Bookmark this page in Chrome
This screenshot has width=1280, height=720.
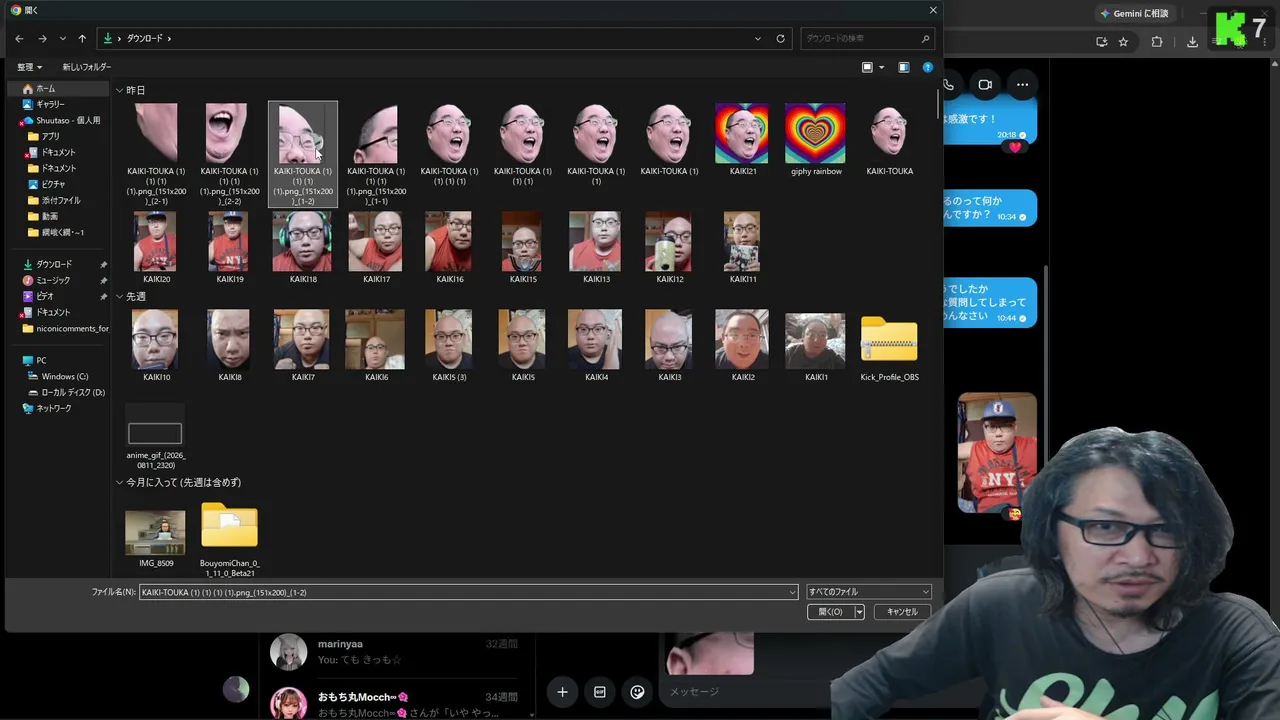point(1123,42)
